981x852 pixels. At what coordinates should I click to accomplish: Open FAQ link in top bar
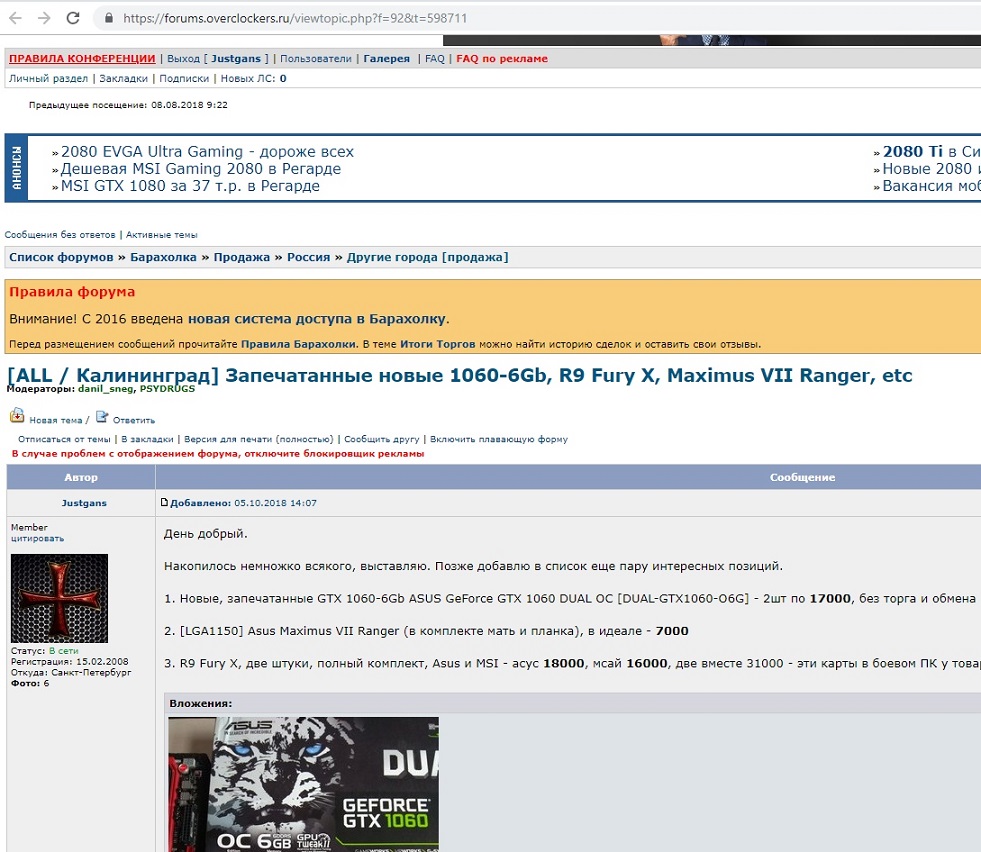tap(435, 58)
